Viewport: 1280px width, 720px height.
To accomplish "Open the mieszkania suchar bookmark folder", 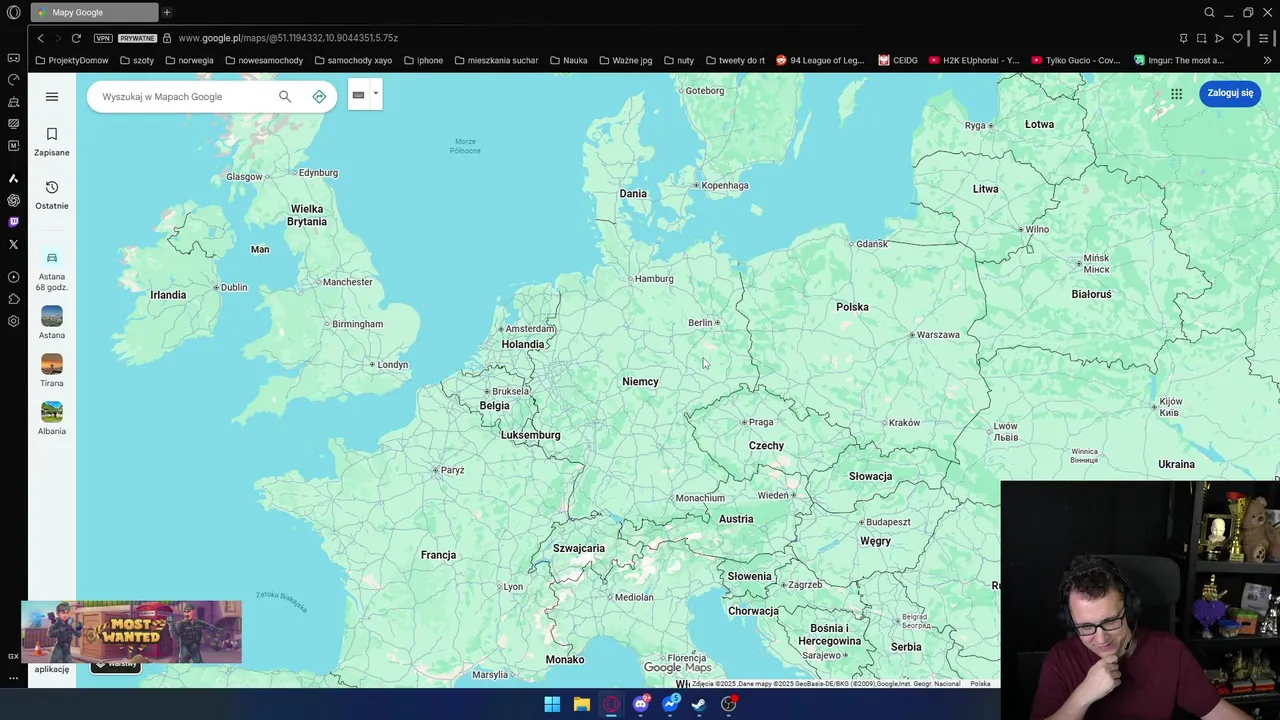I will tap(496, 60).
